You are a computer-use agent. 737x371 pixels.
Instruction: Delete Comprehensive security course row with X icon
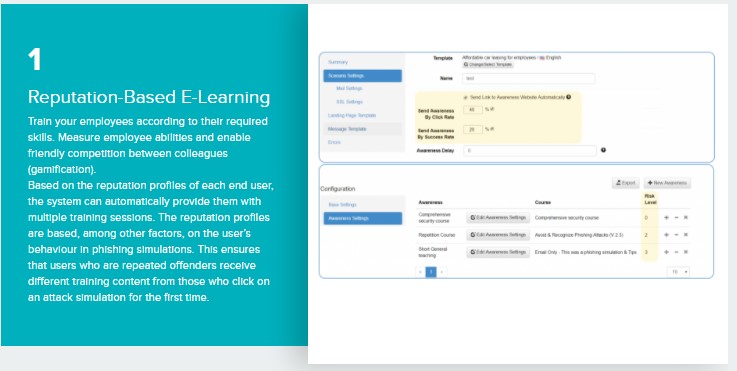point(685,218)
